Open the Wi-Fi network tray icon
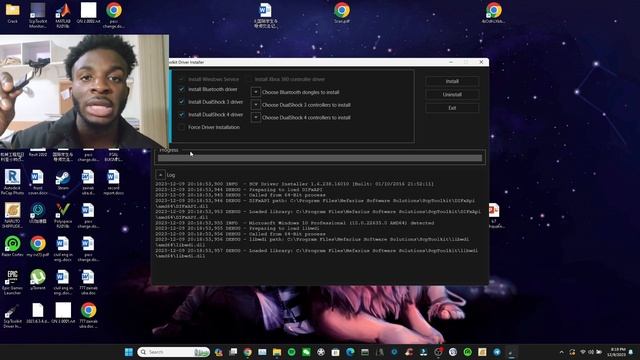Viewport: 640px width, 360px height. click(x=583, y=352)
